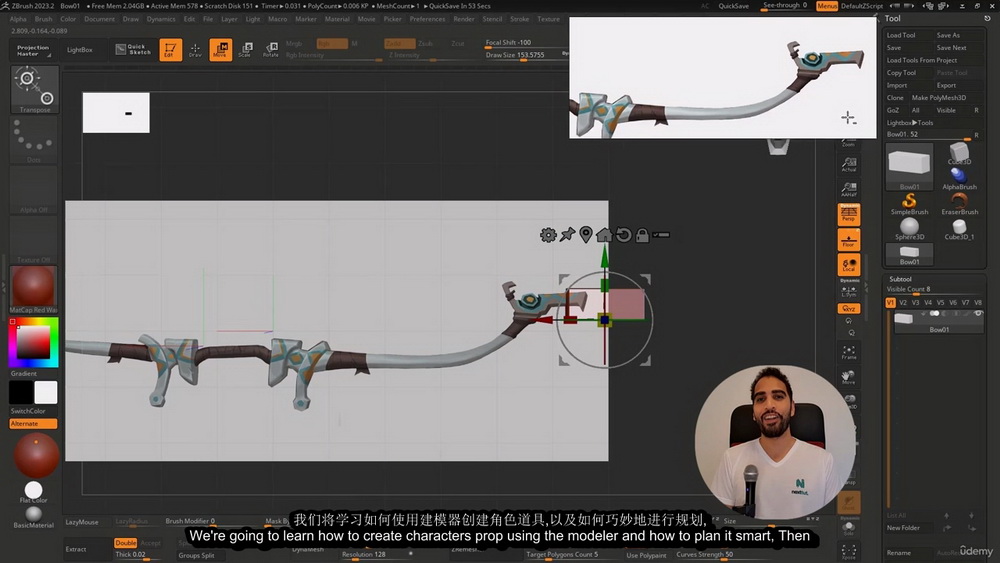Toggle Local symmetry mode
Viewport: 1000px width, 563px height.
[849, 265]
